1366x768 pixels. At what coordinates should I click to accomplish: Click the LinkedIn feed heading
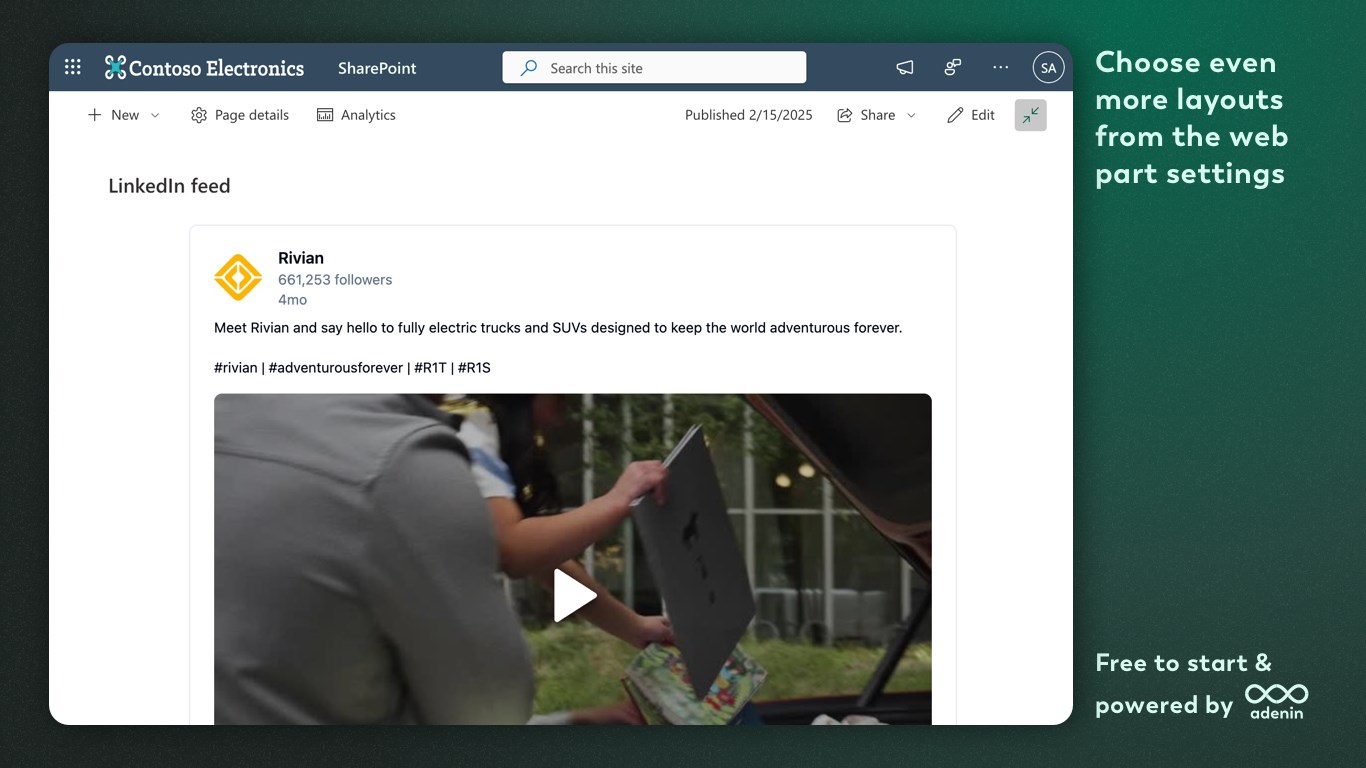click(x=169, y=186)
